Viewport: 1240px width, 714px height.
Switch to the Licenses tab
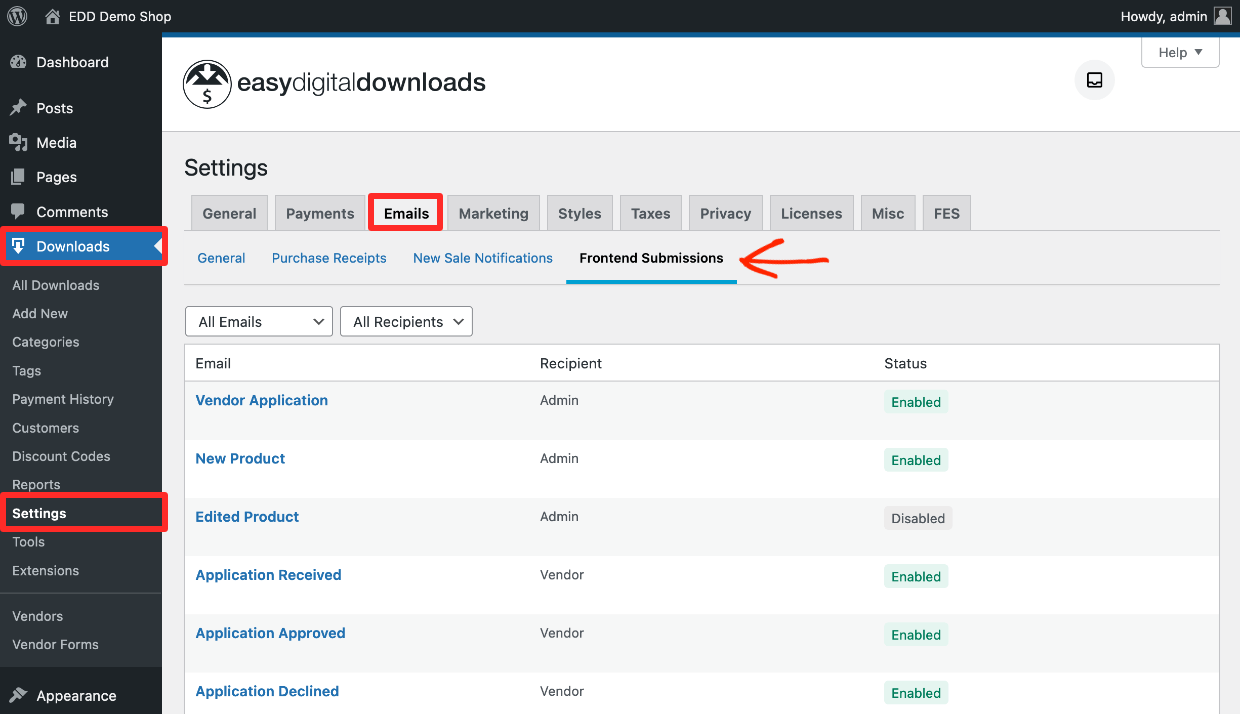(811, 213)
